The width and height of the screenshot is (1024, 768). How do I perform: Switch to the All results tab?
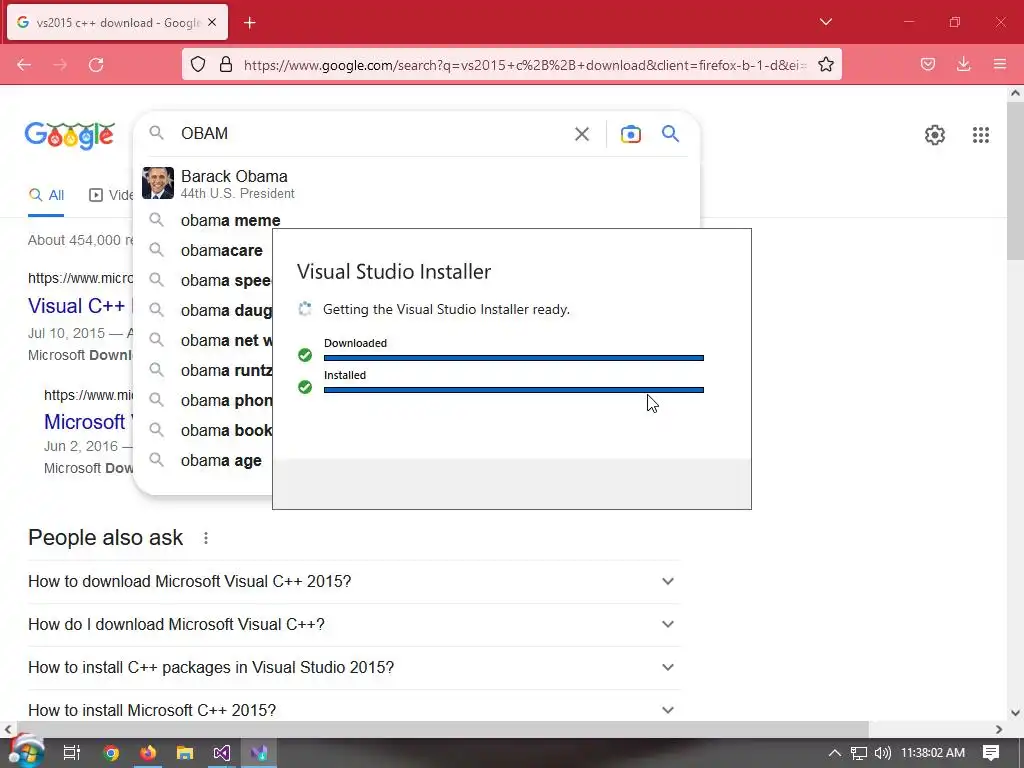pyautogui.click(x=46, y=195)
